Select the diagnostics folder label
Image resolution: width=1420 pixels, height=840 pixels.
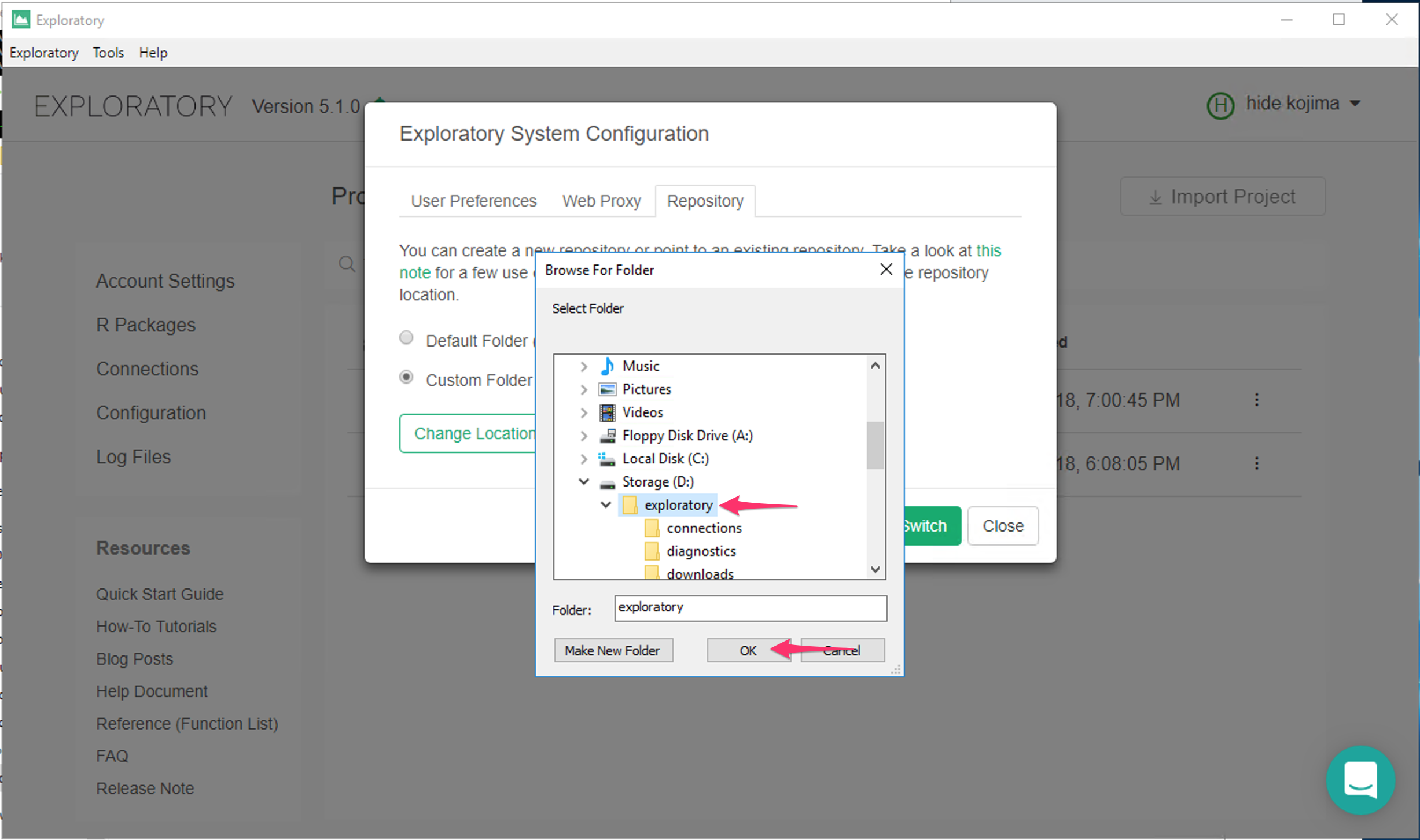(x=701, y=551)
